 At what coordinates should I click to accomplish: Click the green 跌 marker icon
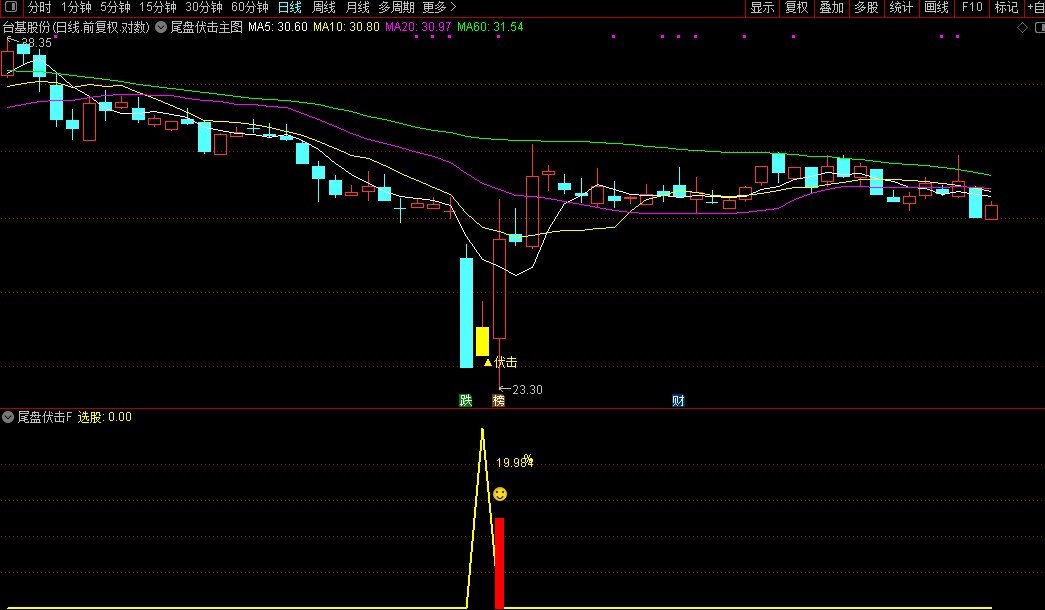[x=466, y=400]
